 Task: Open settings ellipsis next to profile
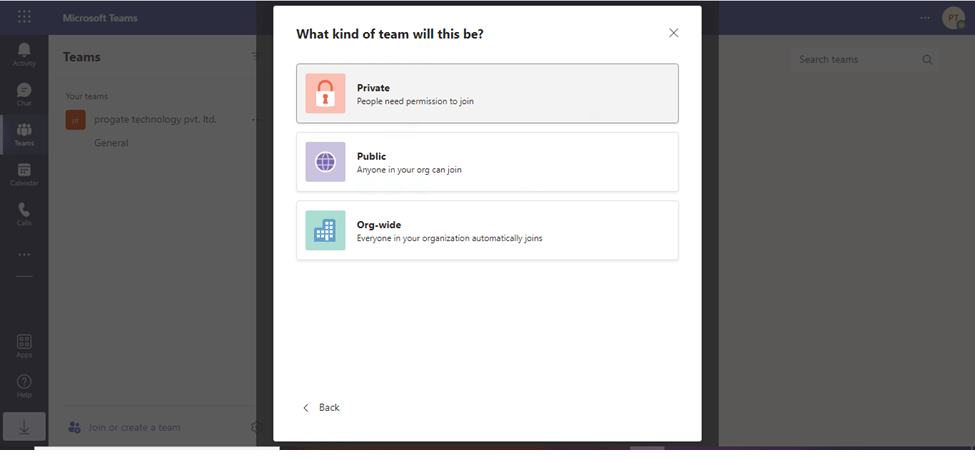coord(925,18)
